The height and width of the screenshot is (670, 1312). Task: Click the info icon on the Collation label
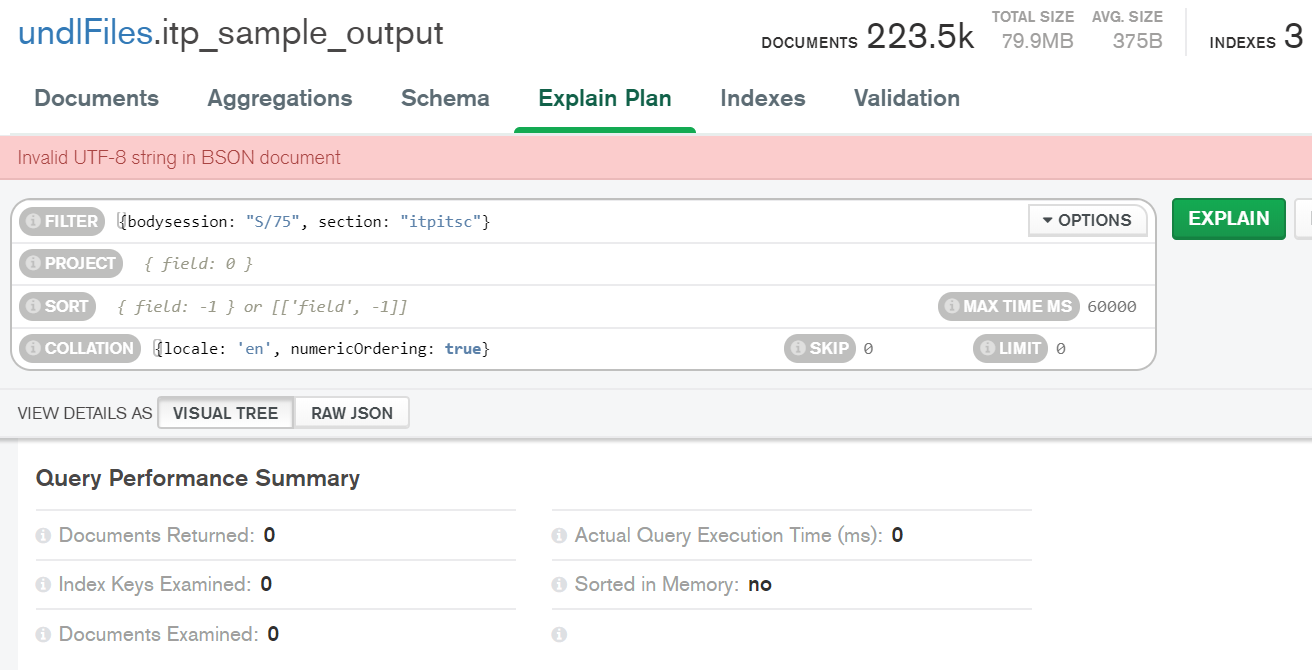(33, 349)
